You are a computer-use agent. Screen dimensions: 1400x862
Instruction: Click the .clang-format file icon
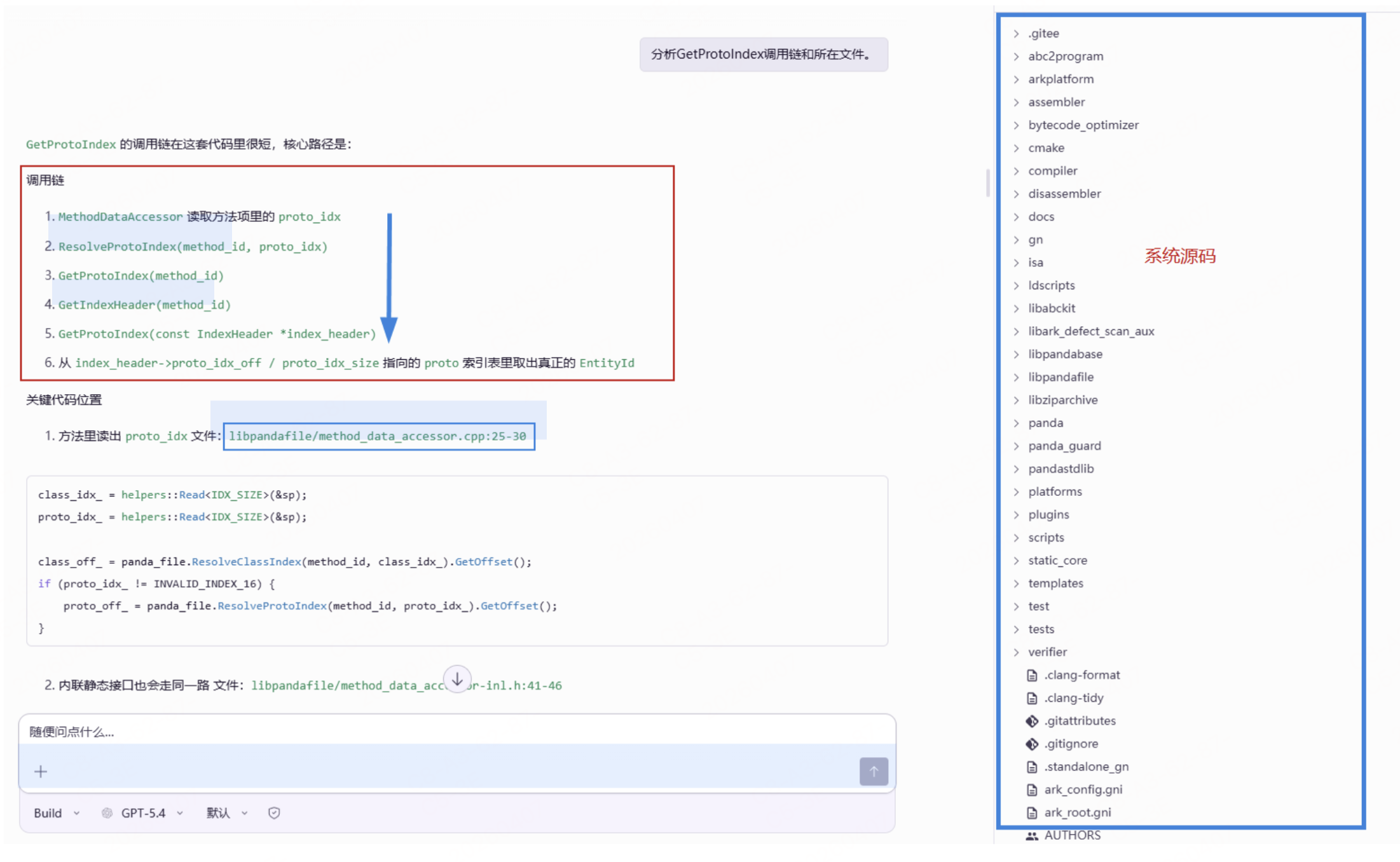[1032, 675]
